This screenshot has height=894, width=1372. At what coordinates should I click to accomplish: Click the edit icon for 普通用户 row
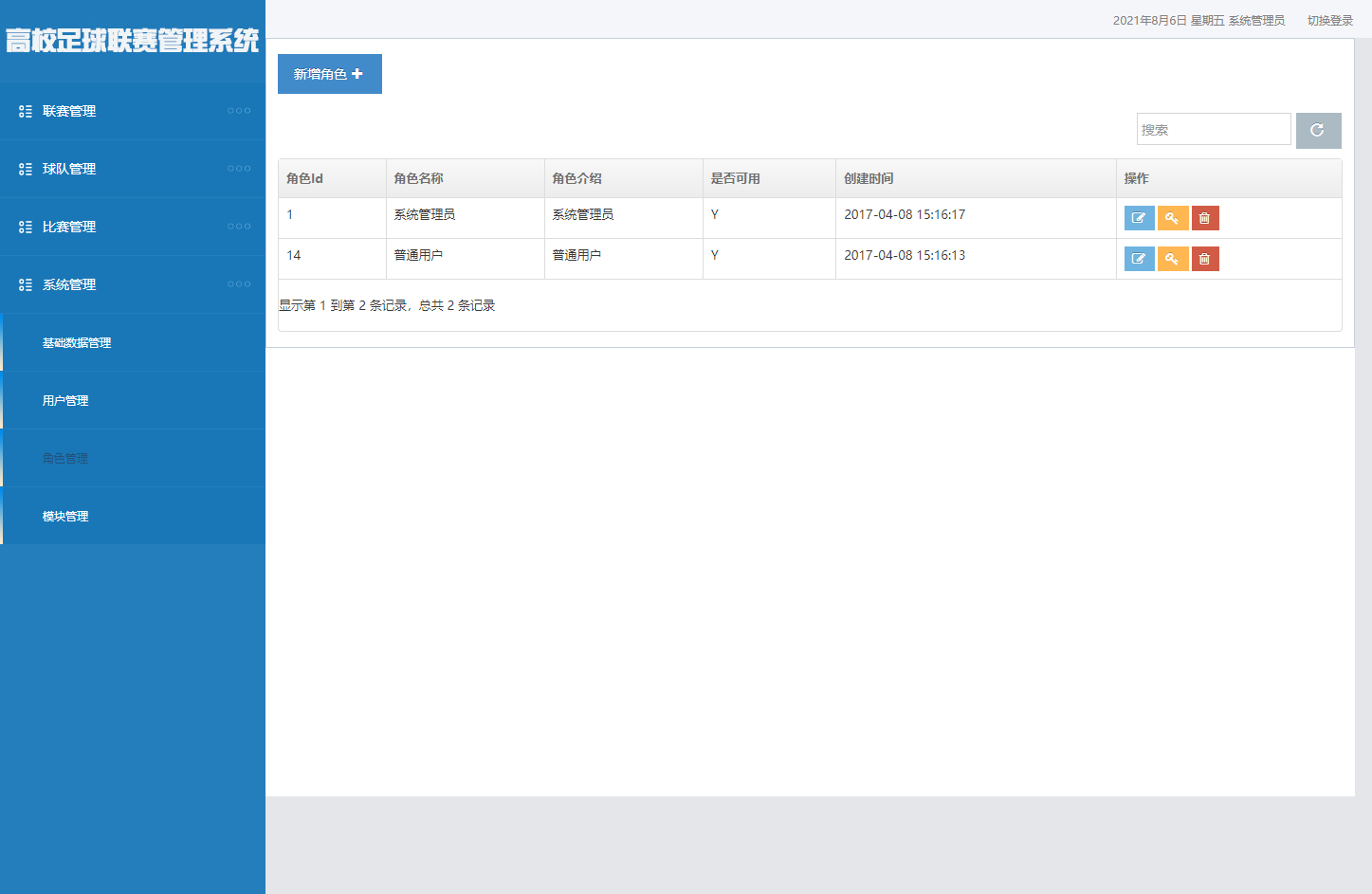tap(1139, 259)
